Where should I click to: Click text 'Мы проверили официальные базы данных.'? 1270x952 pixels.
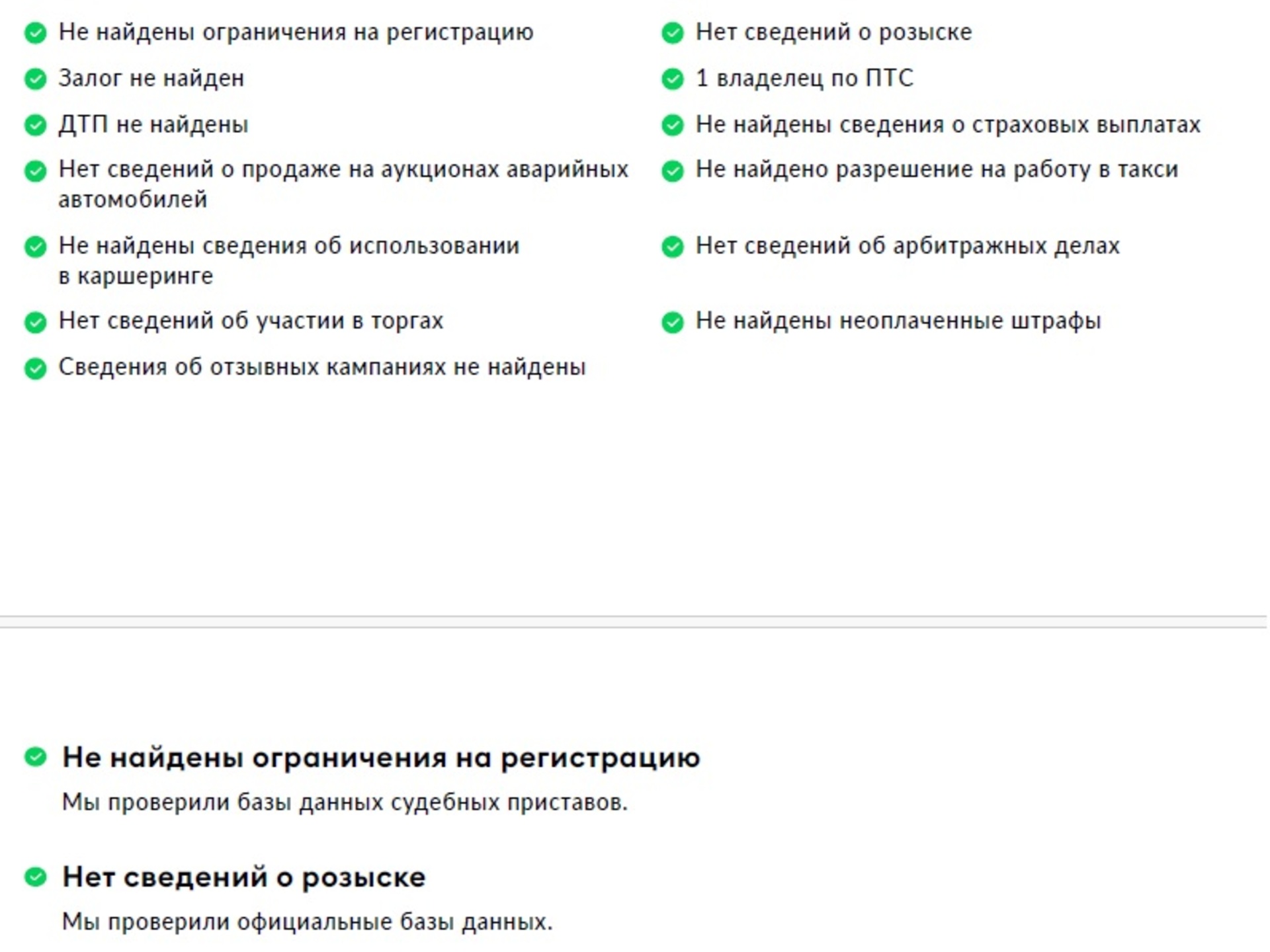[x=307, y=922]
